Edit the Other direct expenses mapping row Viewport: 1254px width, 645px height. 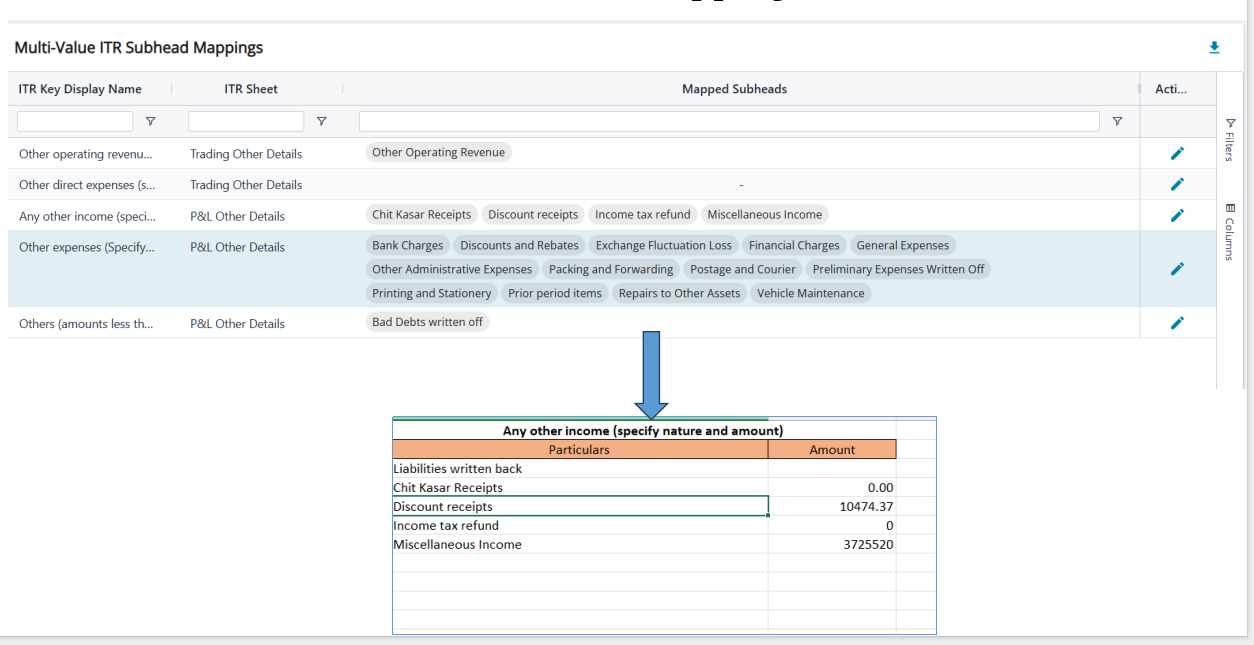click(1177, 184)
